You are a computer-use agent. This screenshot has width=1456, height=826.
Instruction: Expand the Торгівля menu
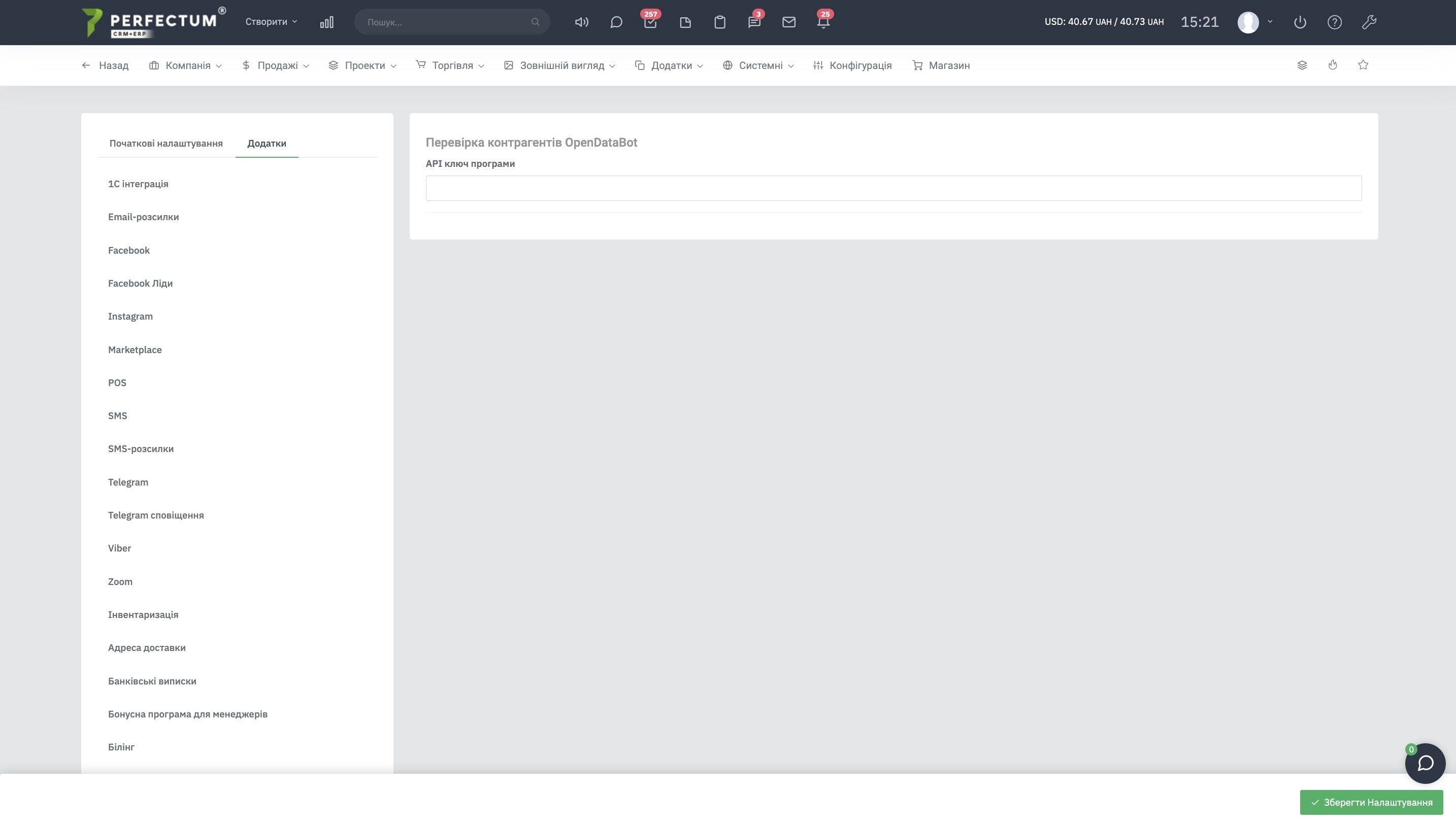point(450,65)
